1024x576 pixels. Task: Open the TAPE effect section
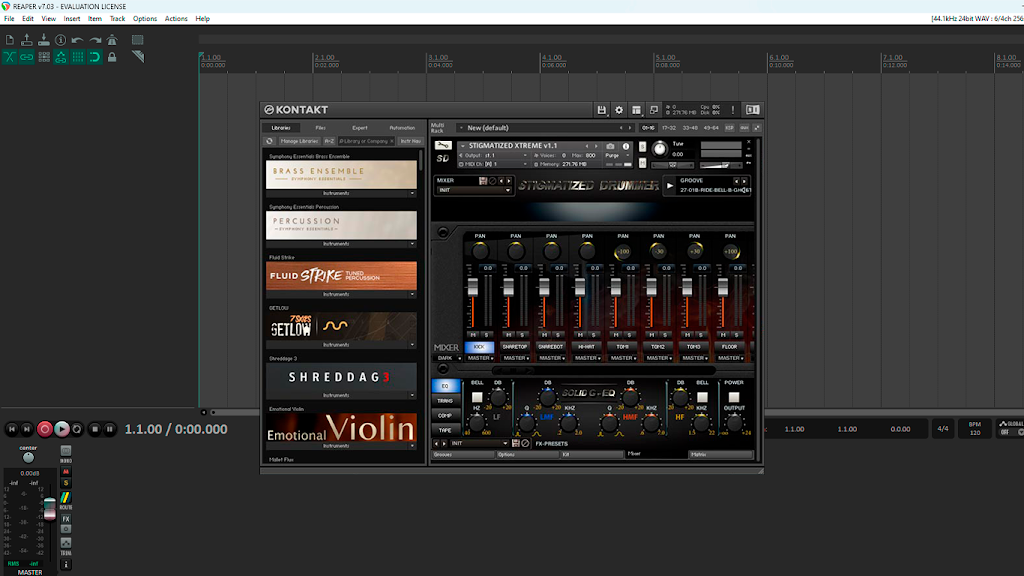click(445, 430)
